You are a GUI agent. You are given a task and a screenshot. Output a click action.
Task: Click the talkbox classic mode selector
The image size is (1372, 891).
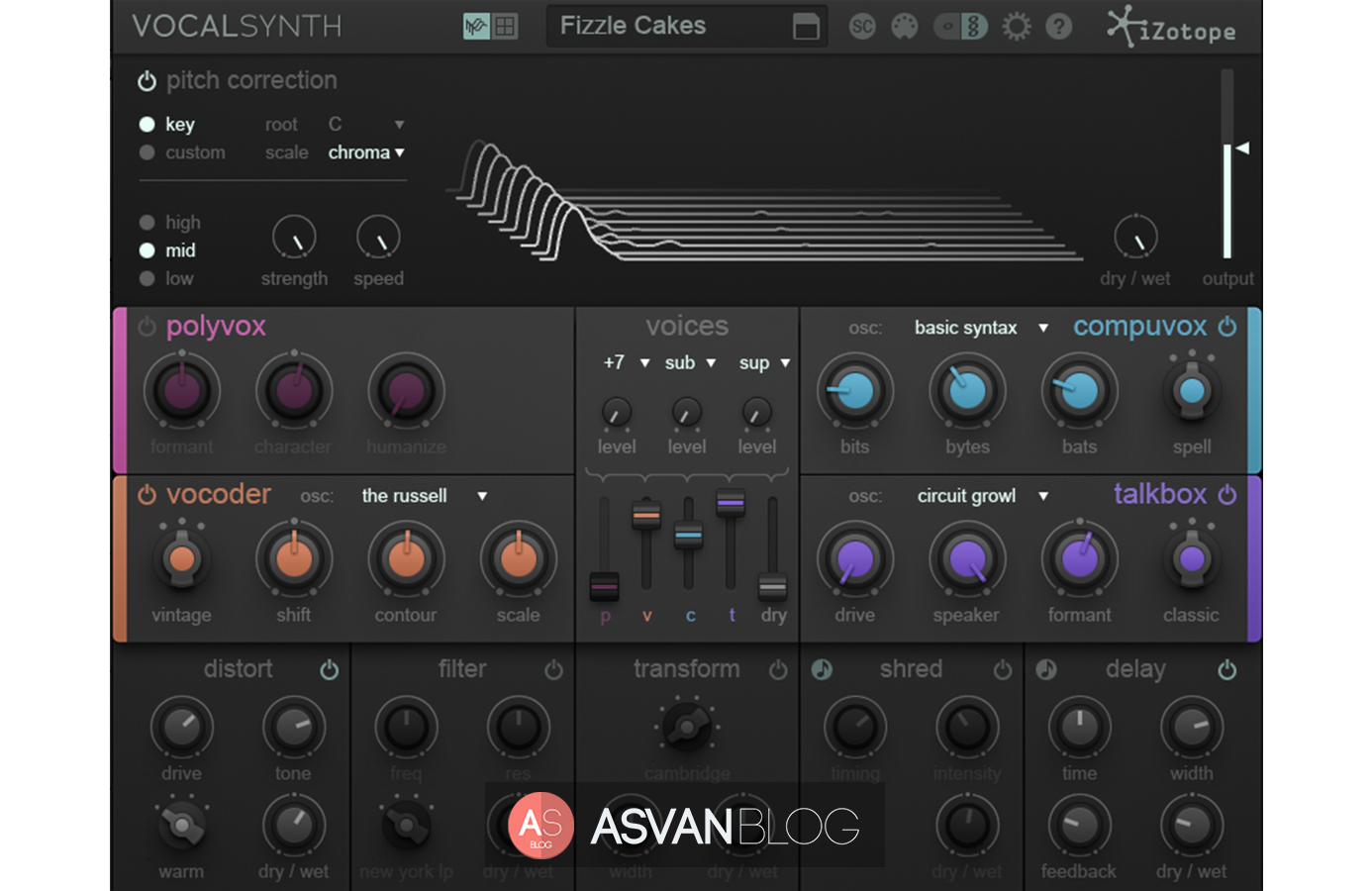[1192, 558]
